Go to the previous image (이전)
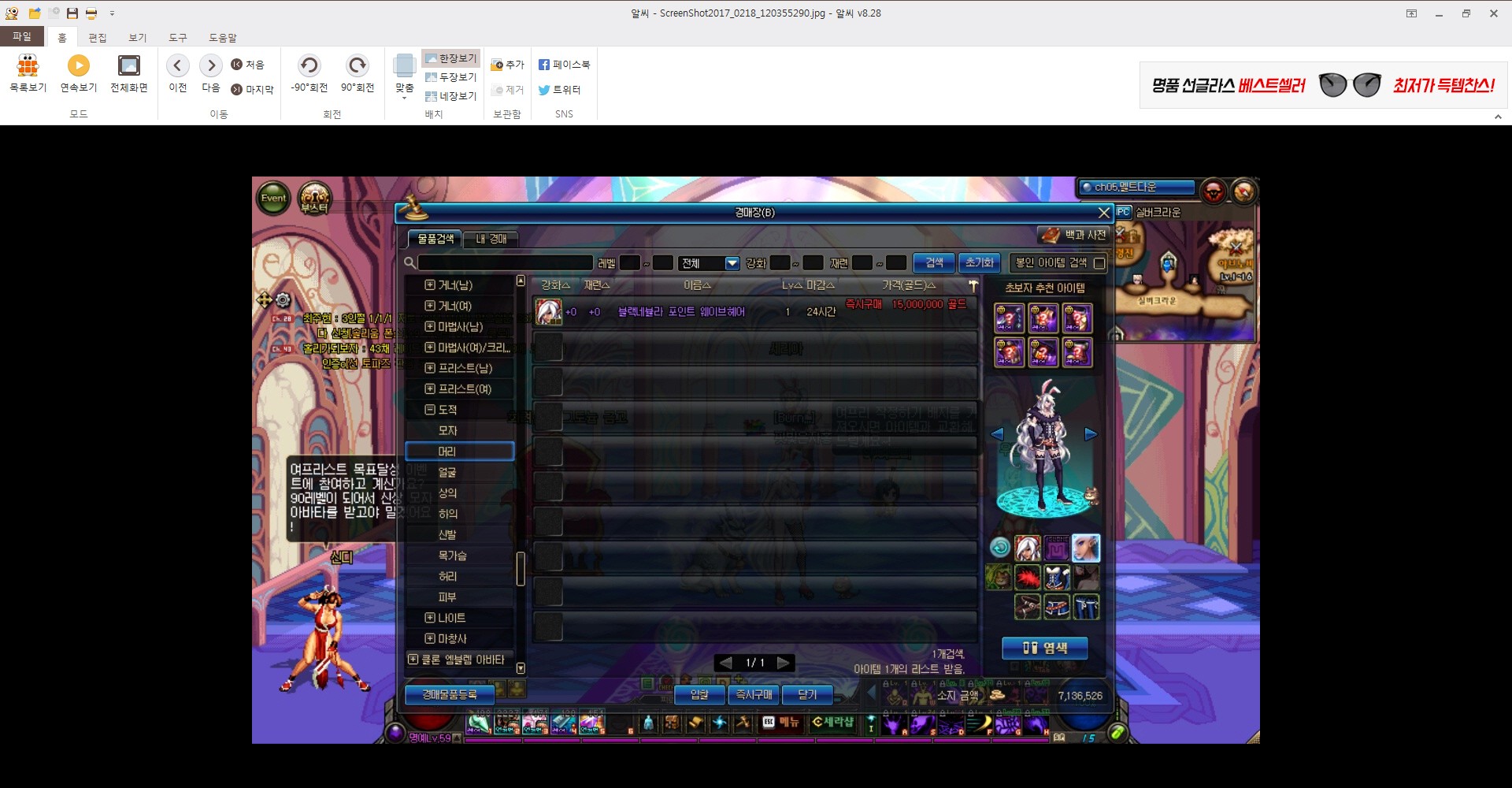 click(178, 74)
